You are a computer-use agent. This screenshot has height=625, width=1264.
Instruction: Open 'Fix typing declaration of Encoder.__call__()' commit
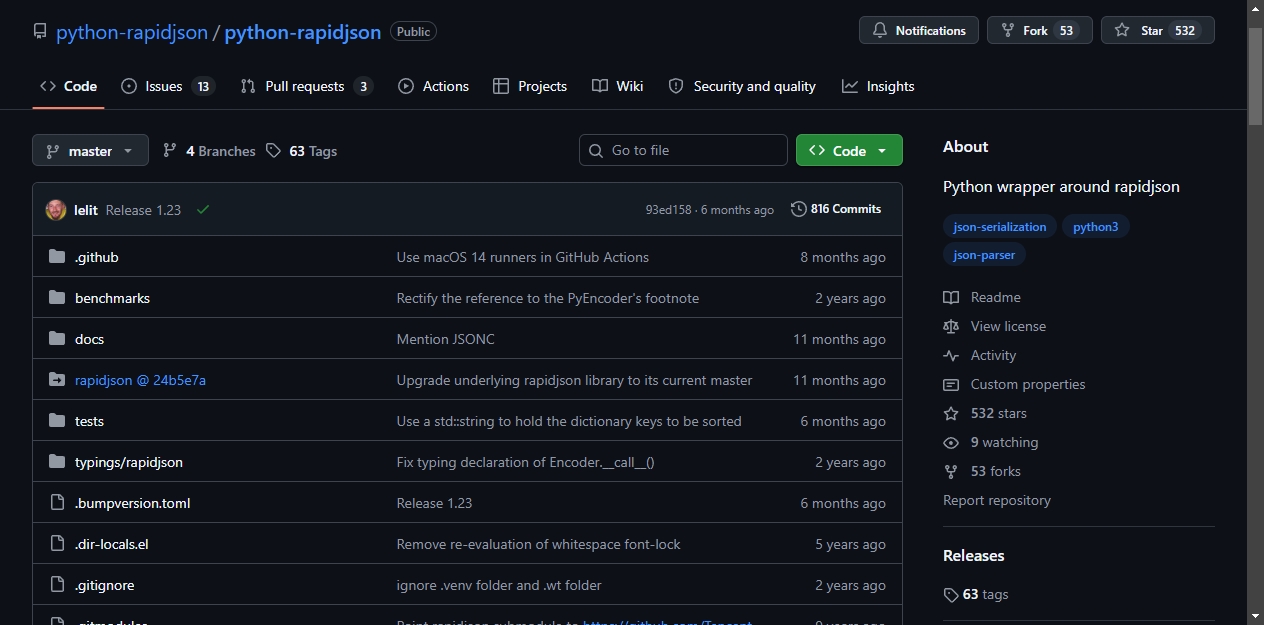(x=525, y=462)
